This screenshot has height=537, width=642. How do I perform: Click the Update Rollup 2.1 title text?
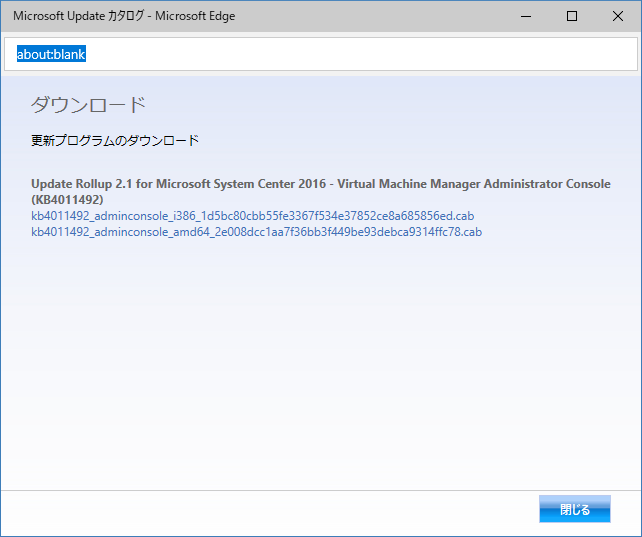point(321,192)
